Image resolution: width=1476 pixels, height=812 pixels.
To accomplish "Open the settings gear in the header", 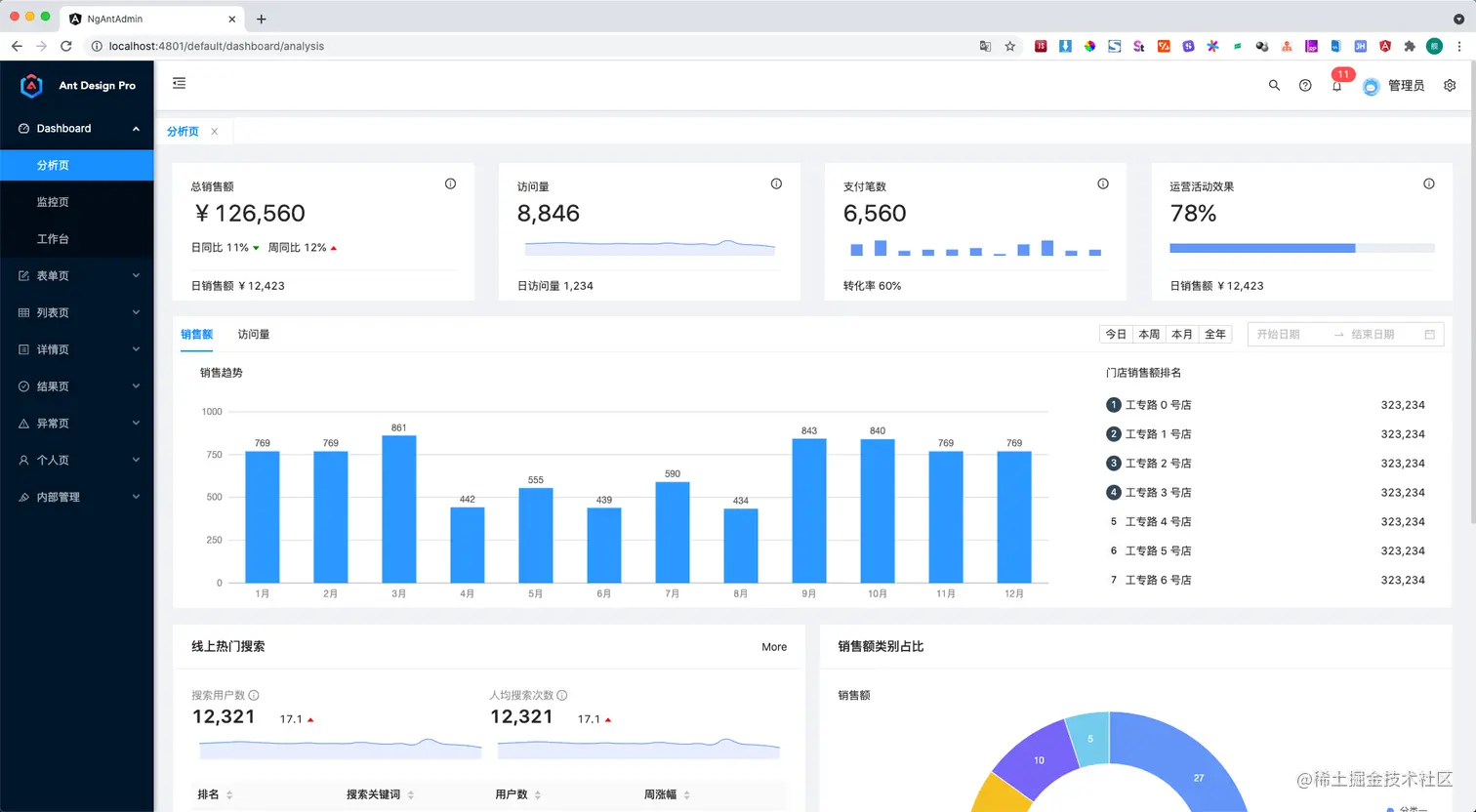I will [1450, 86].
